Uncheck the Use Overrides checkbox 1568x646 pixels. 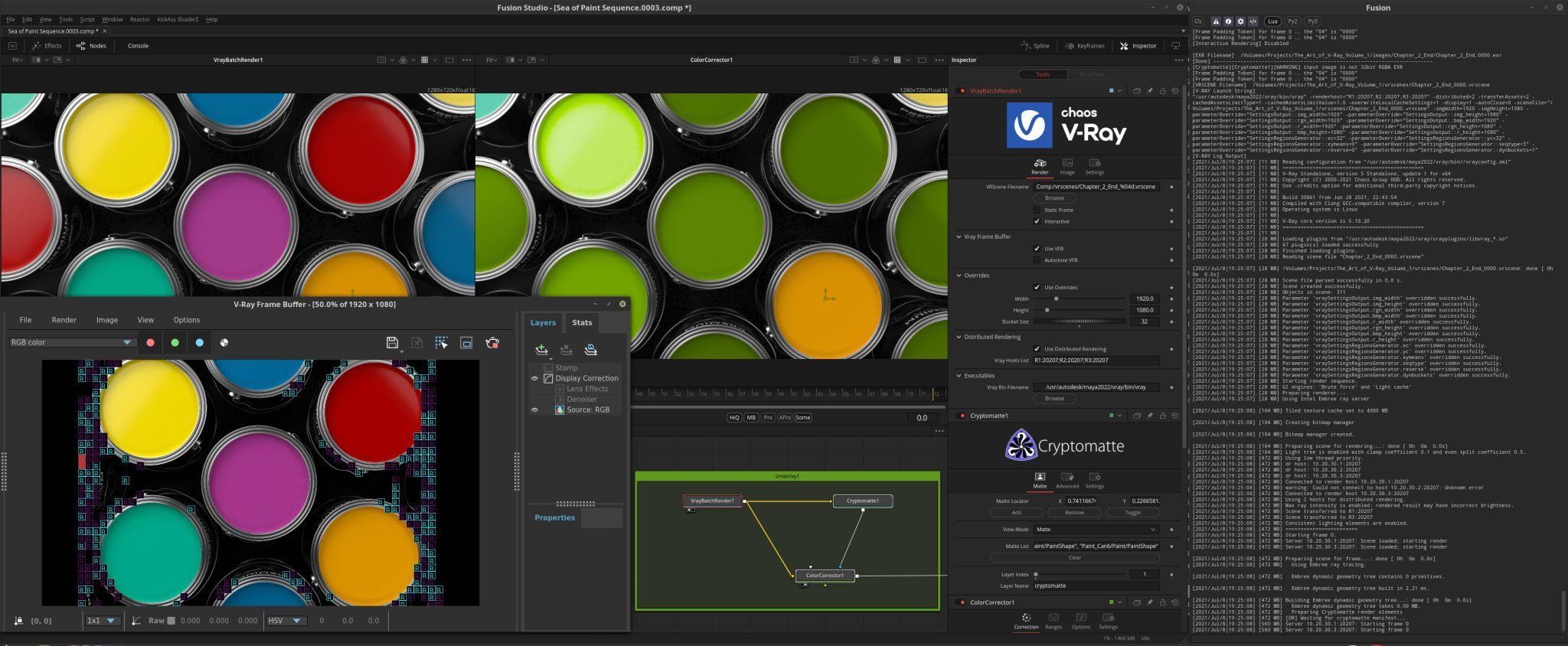pyautogui.click(x=1037, y=287)
